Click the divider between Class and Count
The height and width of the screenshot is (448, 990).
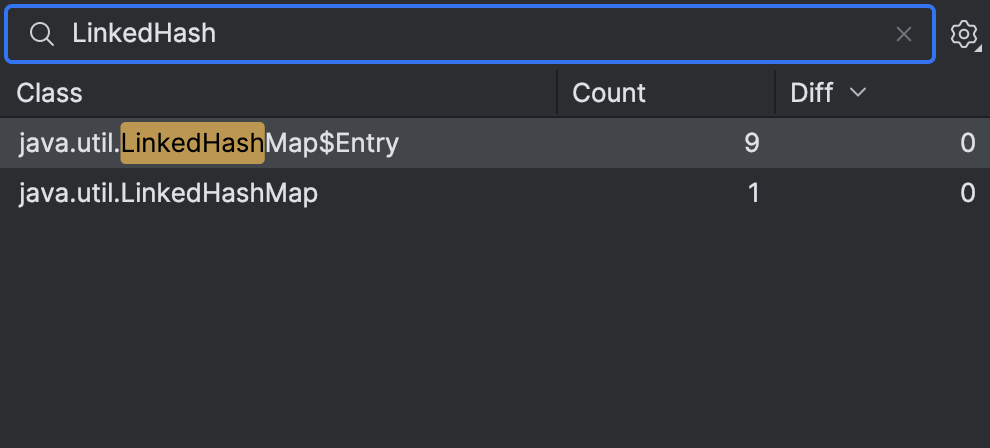[x=557, y=93]
